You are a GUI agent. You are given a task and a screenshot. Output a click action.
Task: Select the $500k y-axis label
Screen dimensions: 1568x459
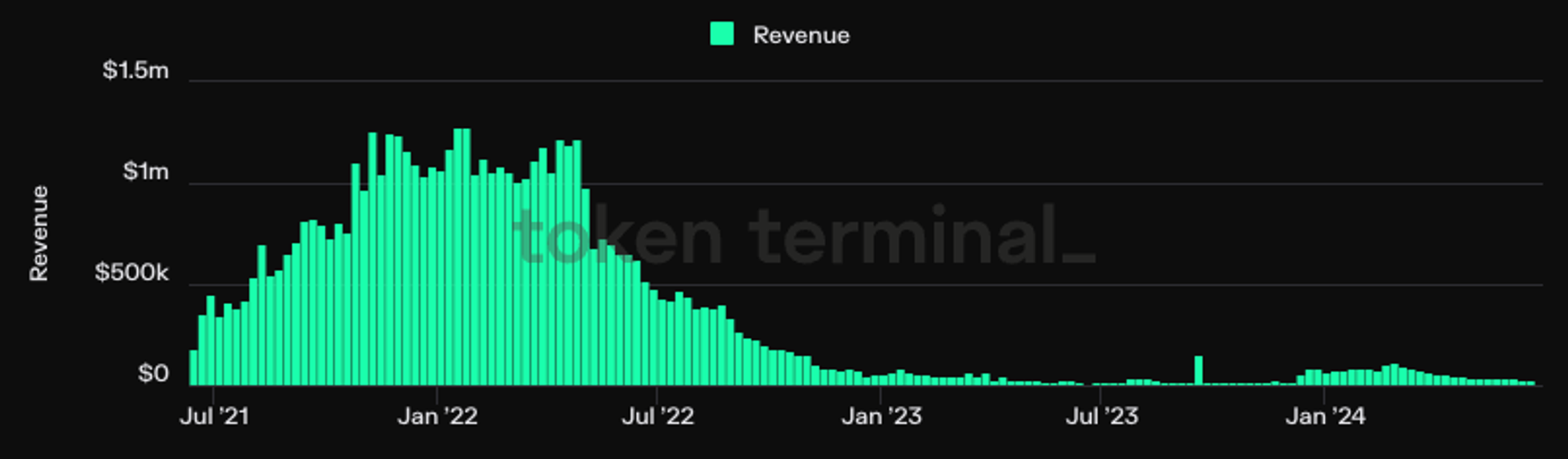[131, 272]
